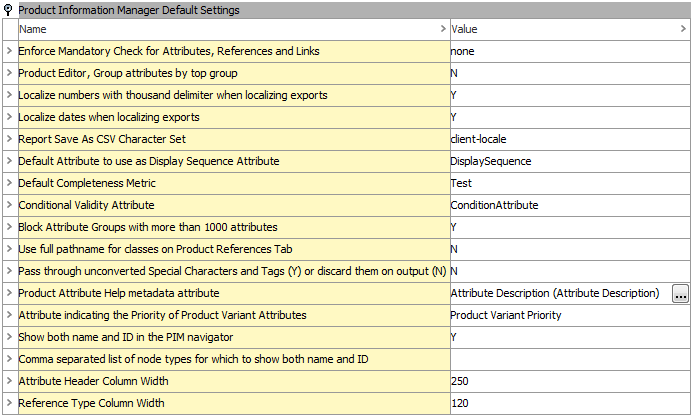The height and width of the screenshot is (415, 691).
Task: Open the browse button for Product Attribute Help
Action: coord(681,293)
